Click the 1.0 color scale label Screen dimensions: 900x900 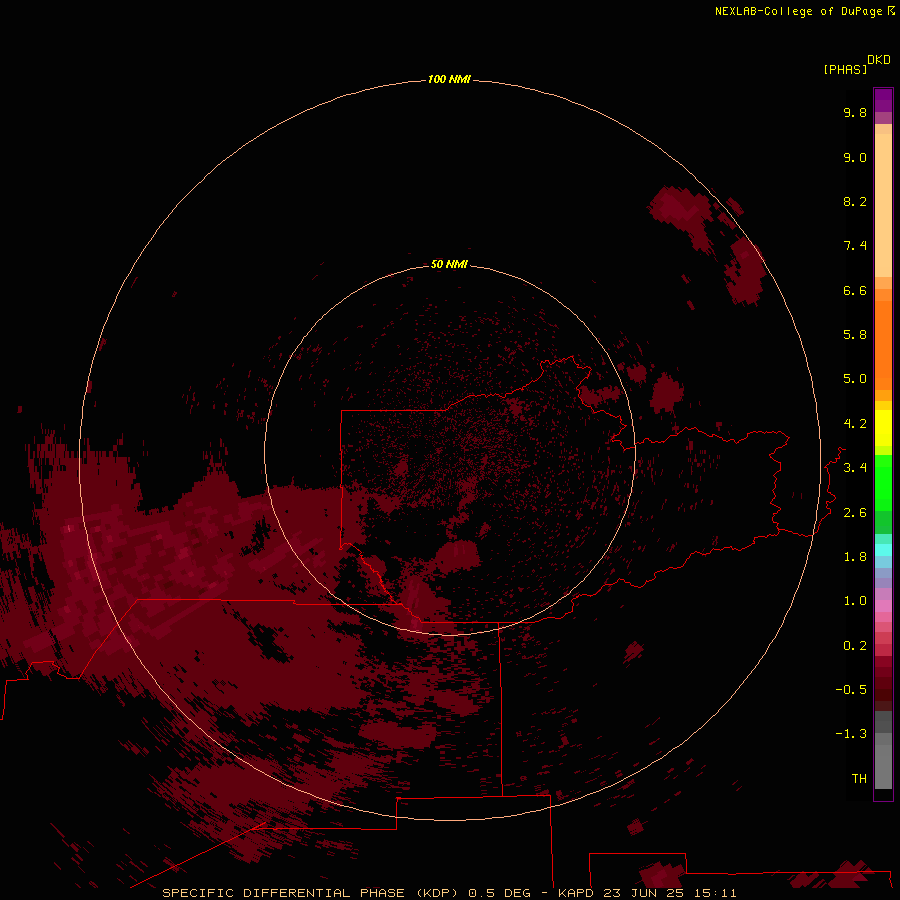pos(855,601)
